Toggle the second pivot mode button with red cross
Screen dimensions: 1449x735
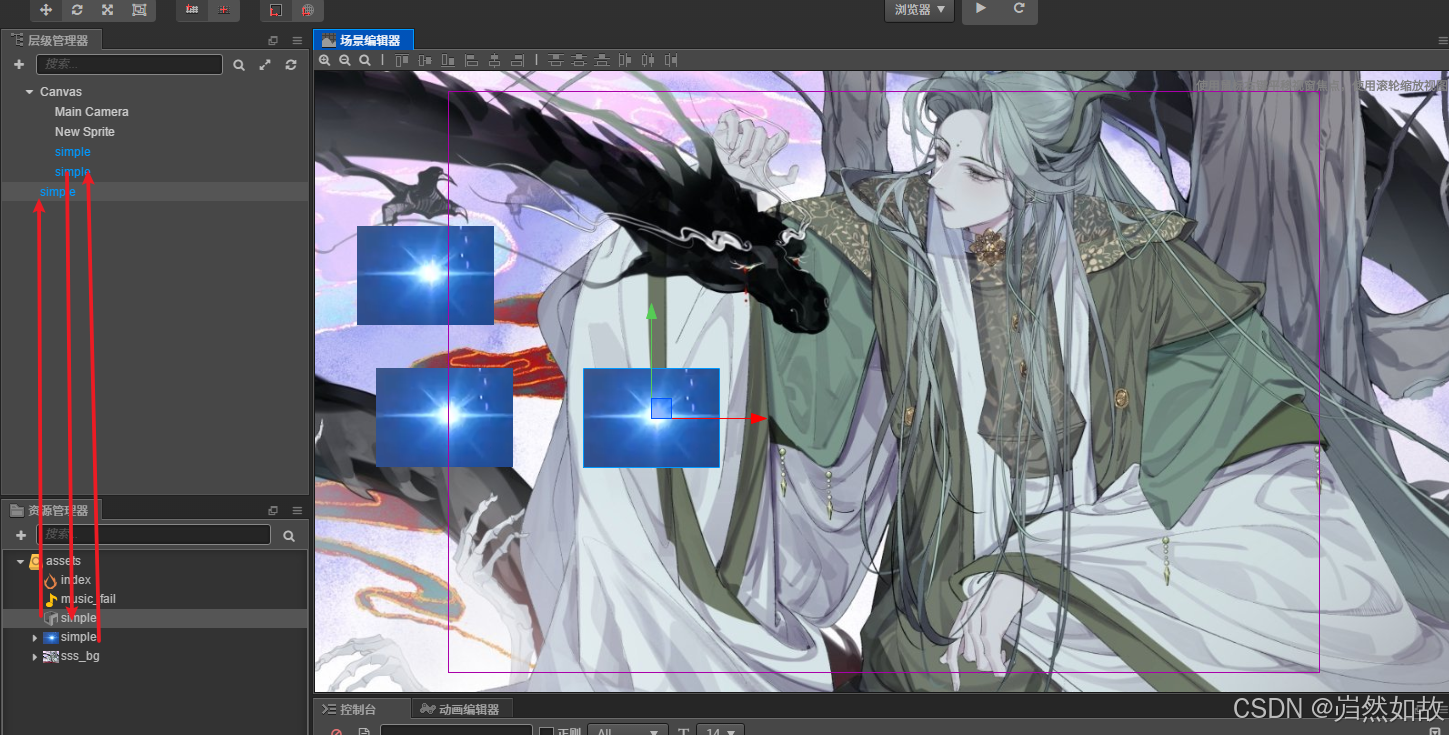(x=223, y=10)
